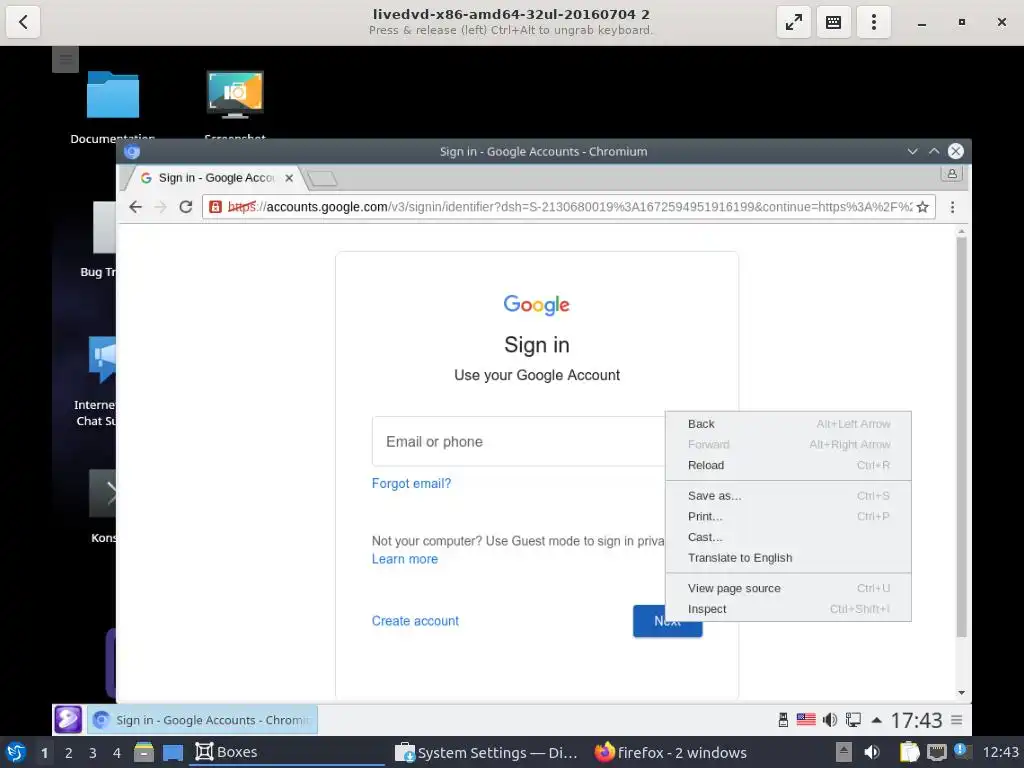Toggle fullscreen for the virtual machine
1024x768 pixels.
point(793,22)
